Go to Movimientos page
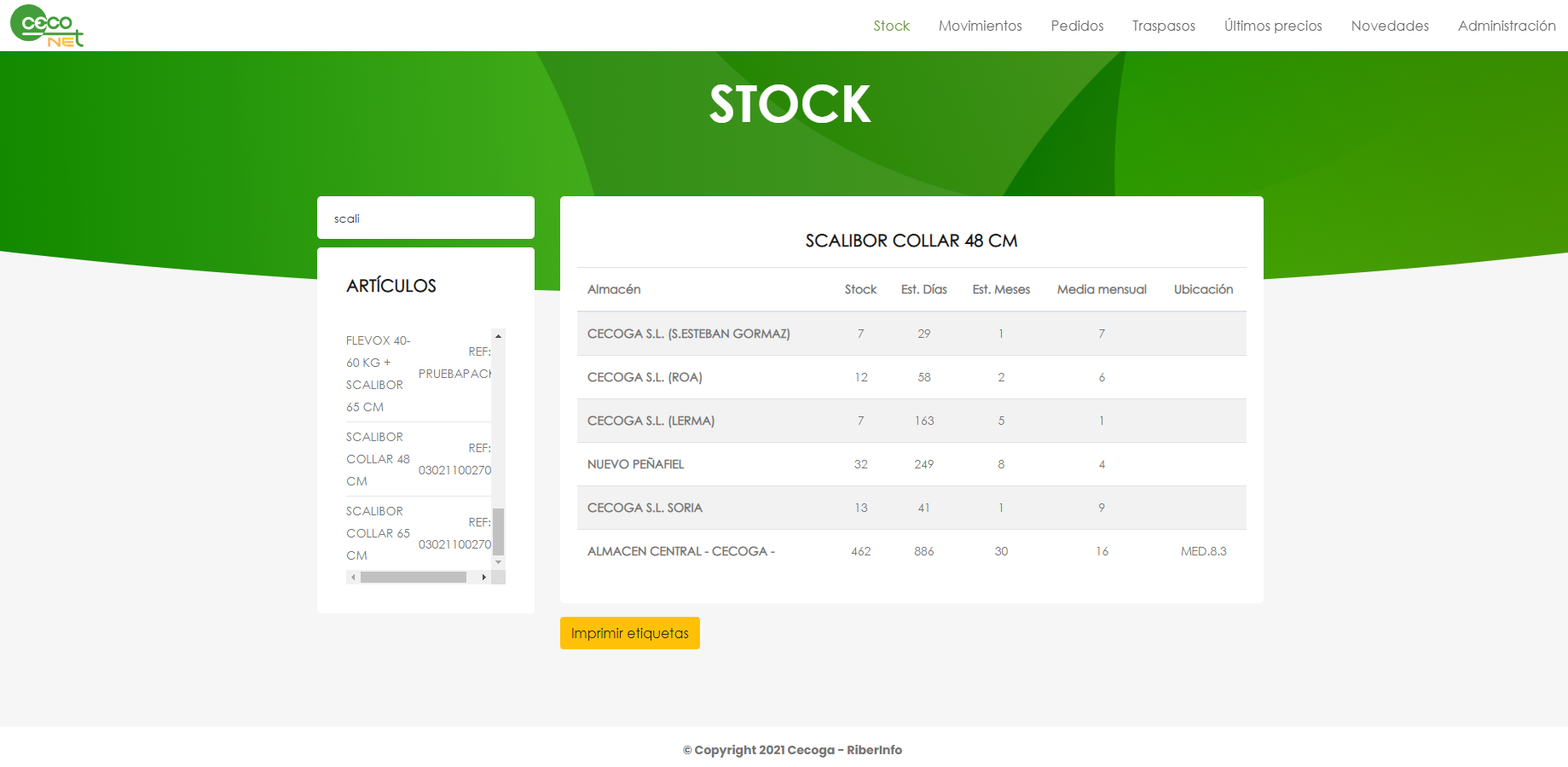1568x767 pixels. tap(980, 26)
